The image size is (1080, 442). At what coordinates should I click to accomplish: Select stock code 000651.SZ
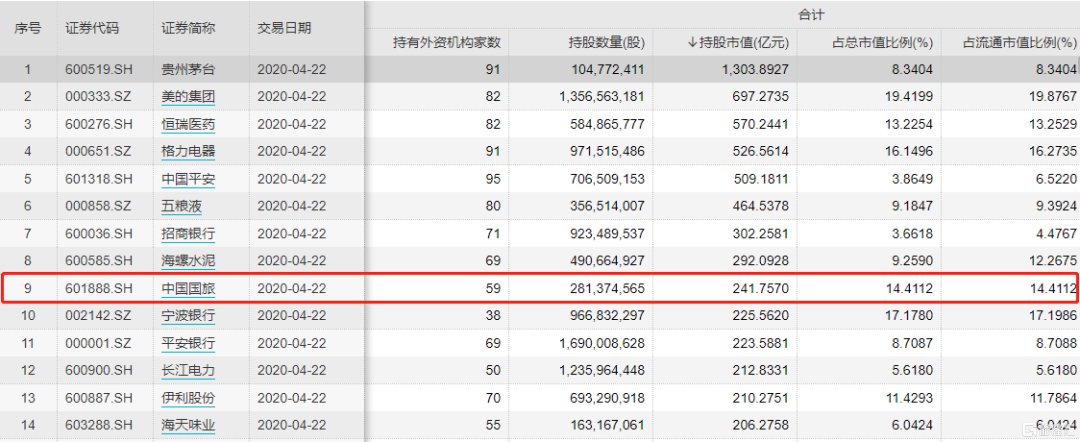click(x=98, y=151)
